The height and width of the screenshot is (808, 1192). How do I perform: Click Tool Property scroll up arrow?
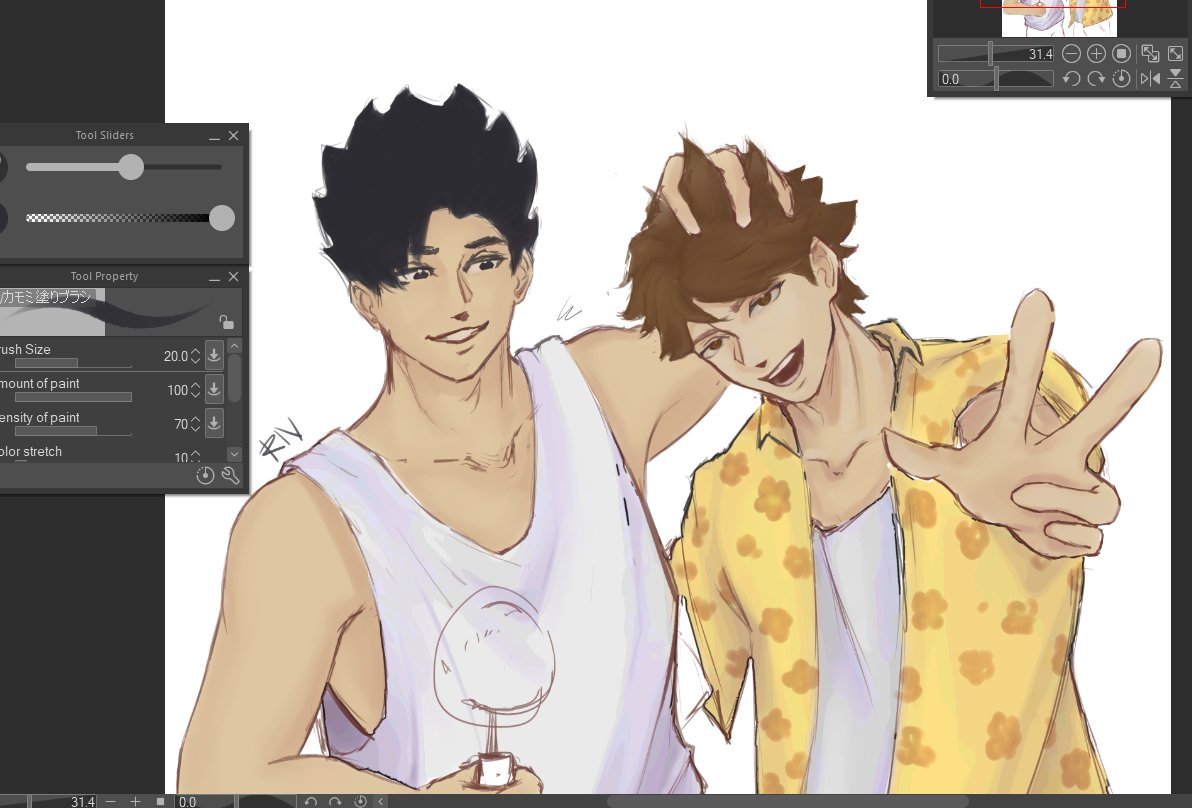tap(234, 346)
